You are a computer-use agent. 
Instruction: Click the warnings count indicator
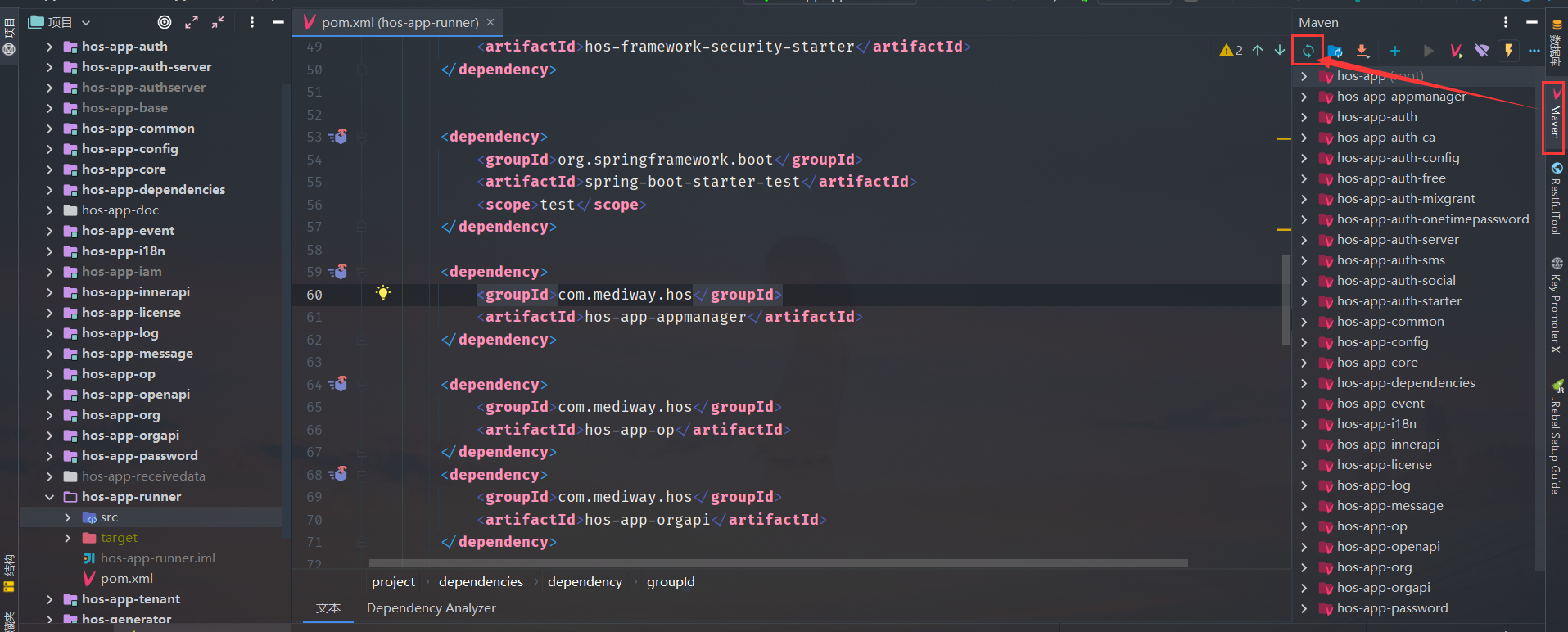1231,51
